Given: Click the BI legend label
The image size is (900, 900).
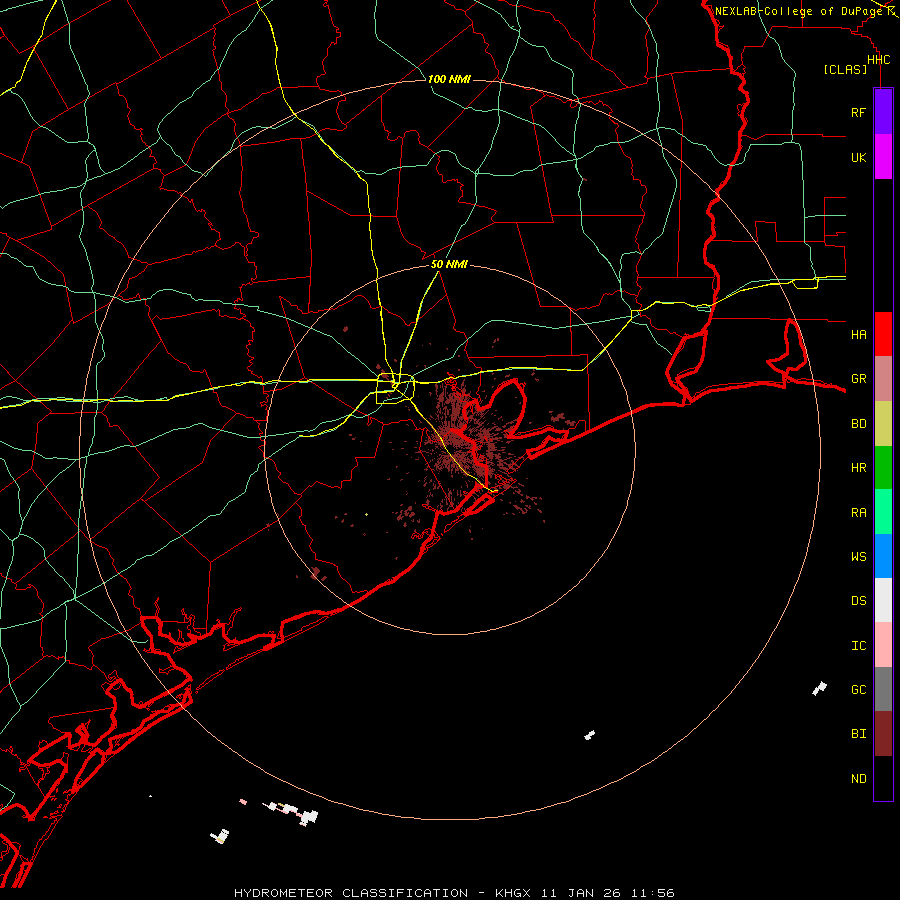Looking at the screenshot, I should (x=858, y=734).
